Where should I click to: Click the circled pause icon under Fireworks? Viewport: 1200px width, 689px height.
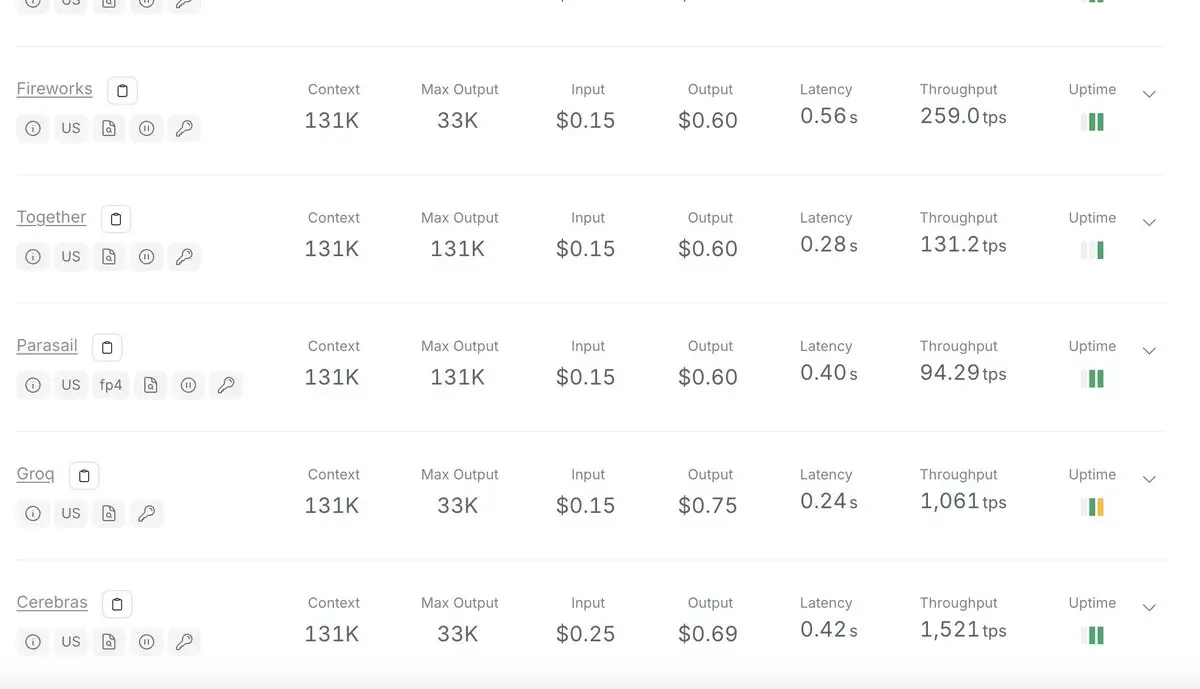pyautogui.click(x=146, y=128)
